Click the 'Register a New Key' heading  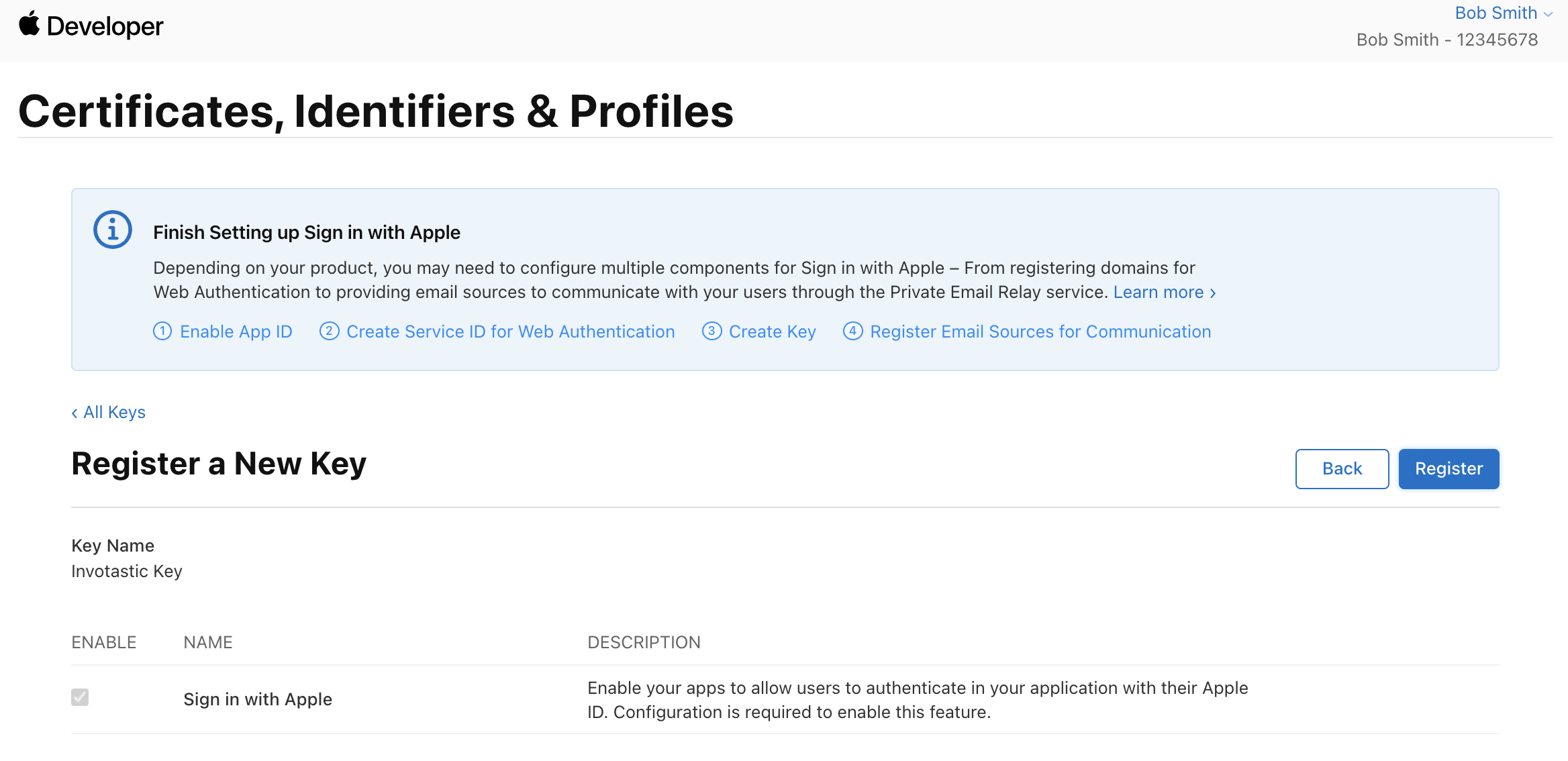pos(219,464)
